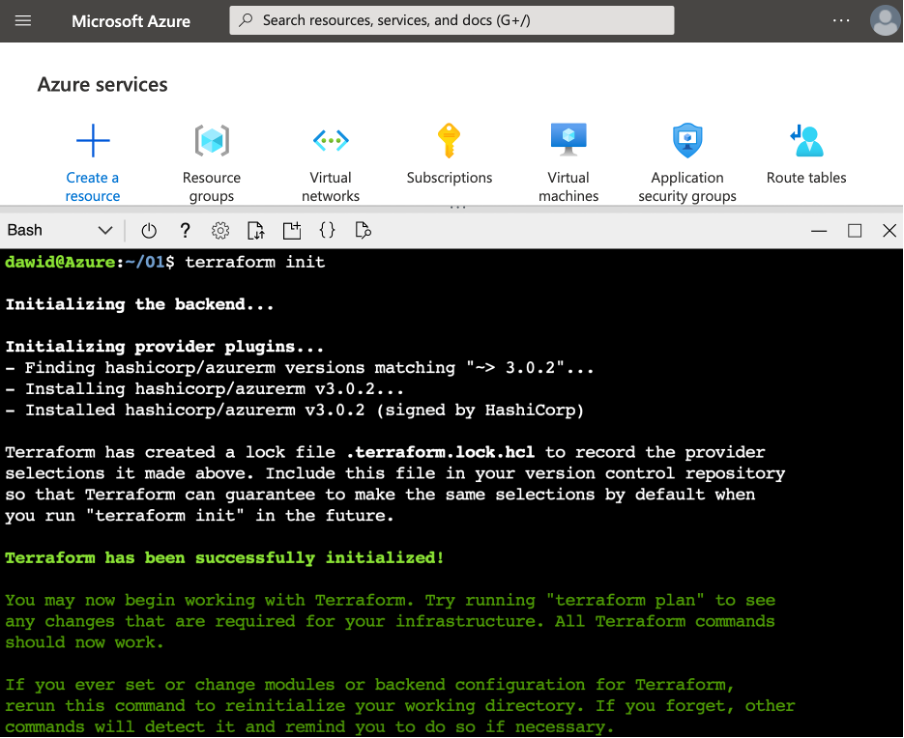Click the web preview icon
The width and height of the screenshot is (904, 738).
(x=363, y=230)
